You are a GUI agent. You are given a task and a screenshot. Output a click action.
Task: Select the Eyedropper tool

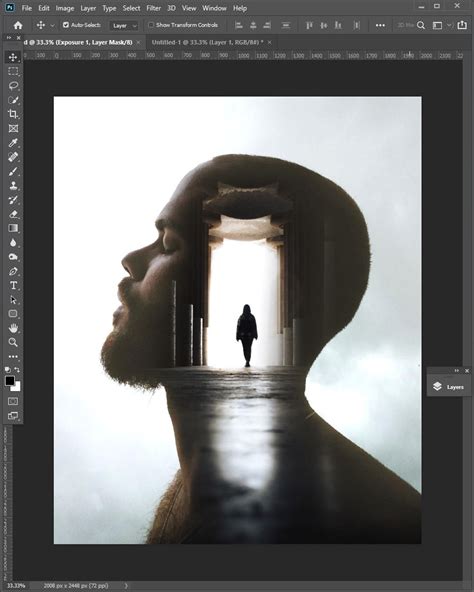click(13, 143)
